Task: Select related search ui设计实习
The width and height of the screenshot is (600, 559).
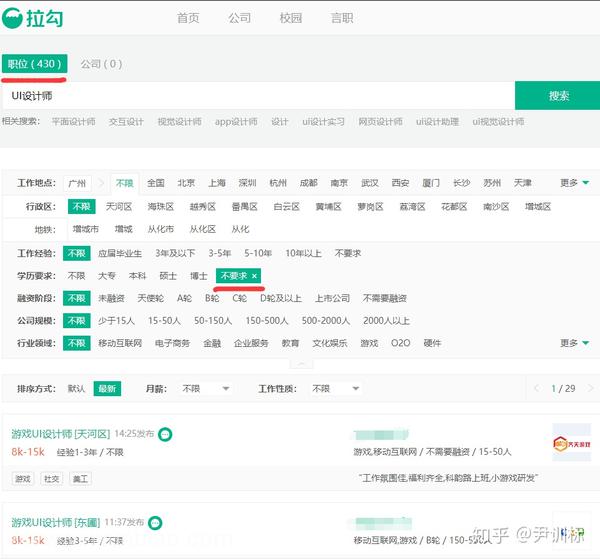Action: [323, 122]
